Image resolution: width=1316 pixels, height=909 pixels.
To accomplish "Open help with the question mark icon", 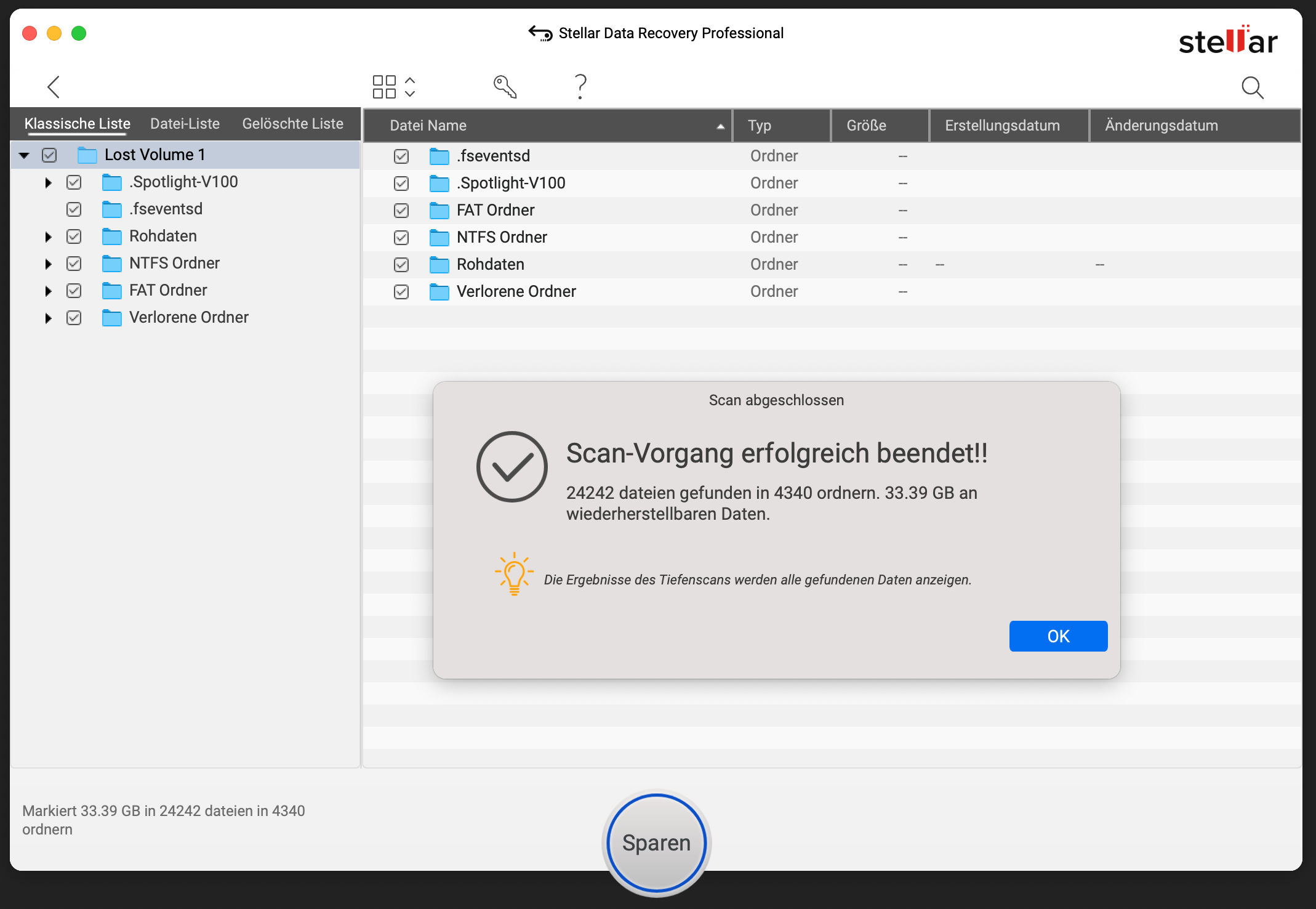I will (580, 87).
